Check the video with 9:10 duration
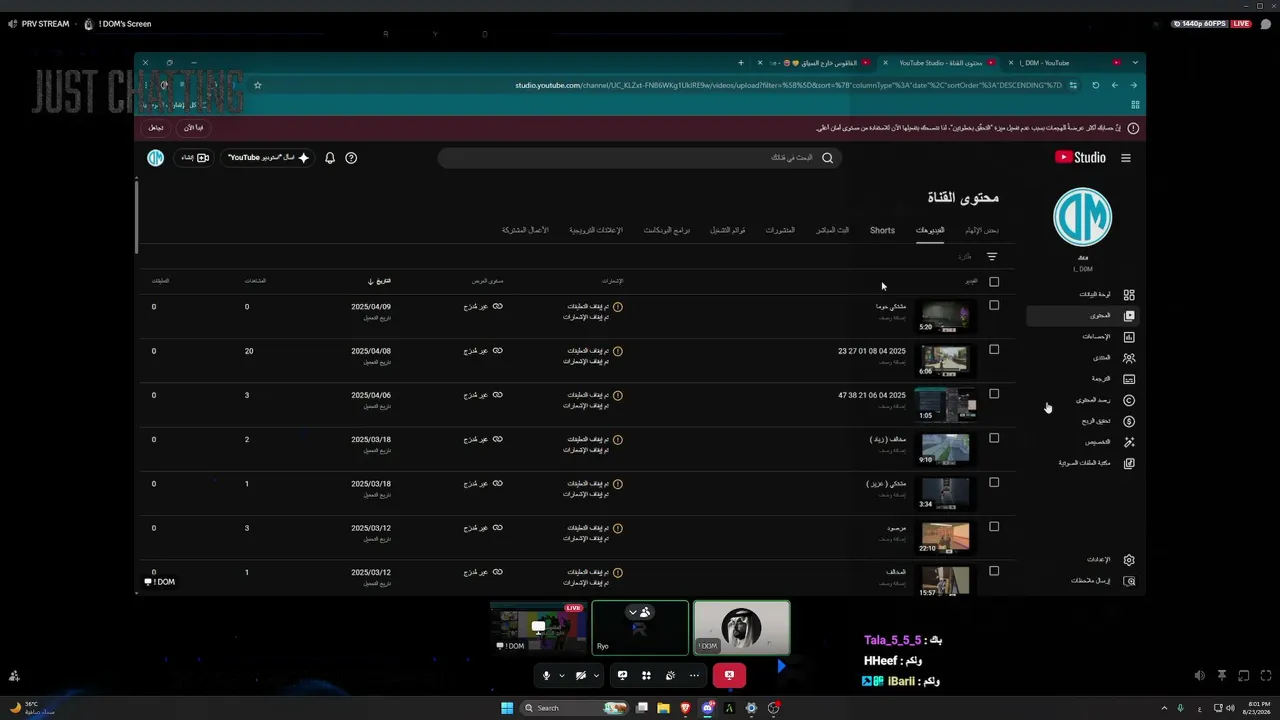The height and width of the screenshot is (720, 1280). coord(994,438)
